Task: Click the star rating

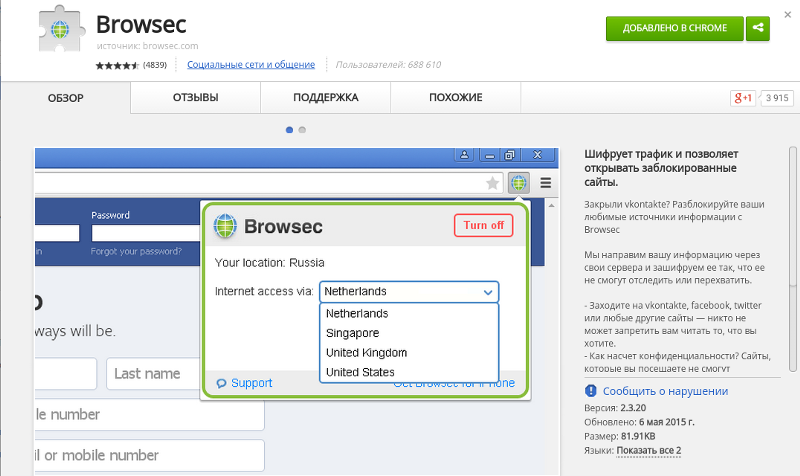Action: click(x=117, y=65)
